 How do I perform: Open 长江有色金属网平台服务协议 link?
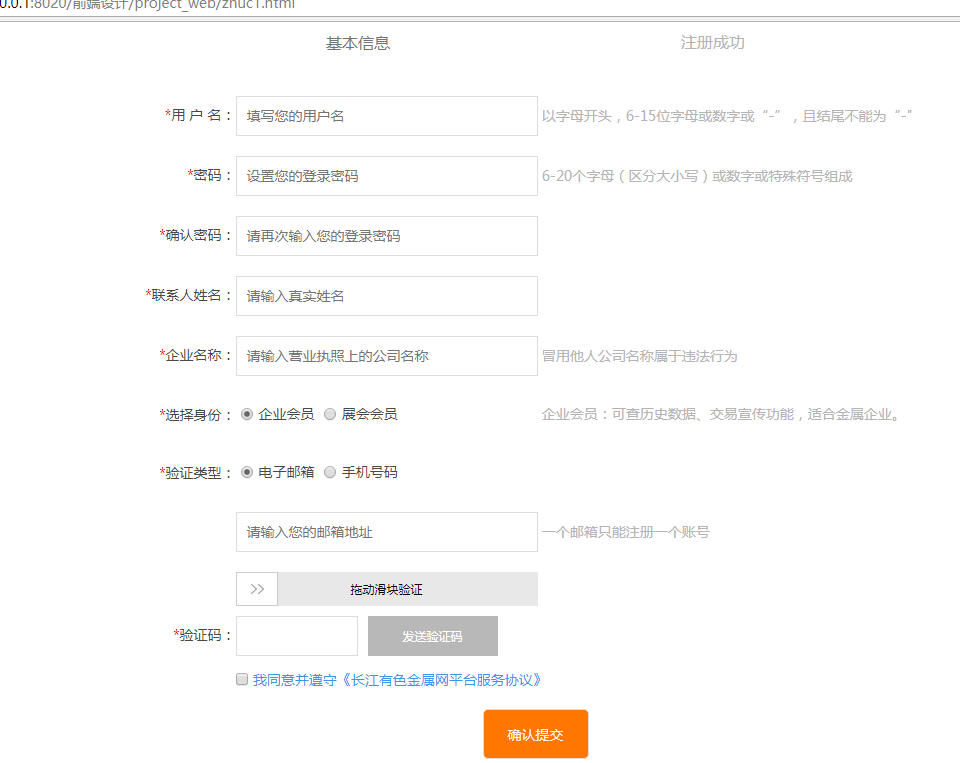(443, 680)
